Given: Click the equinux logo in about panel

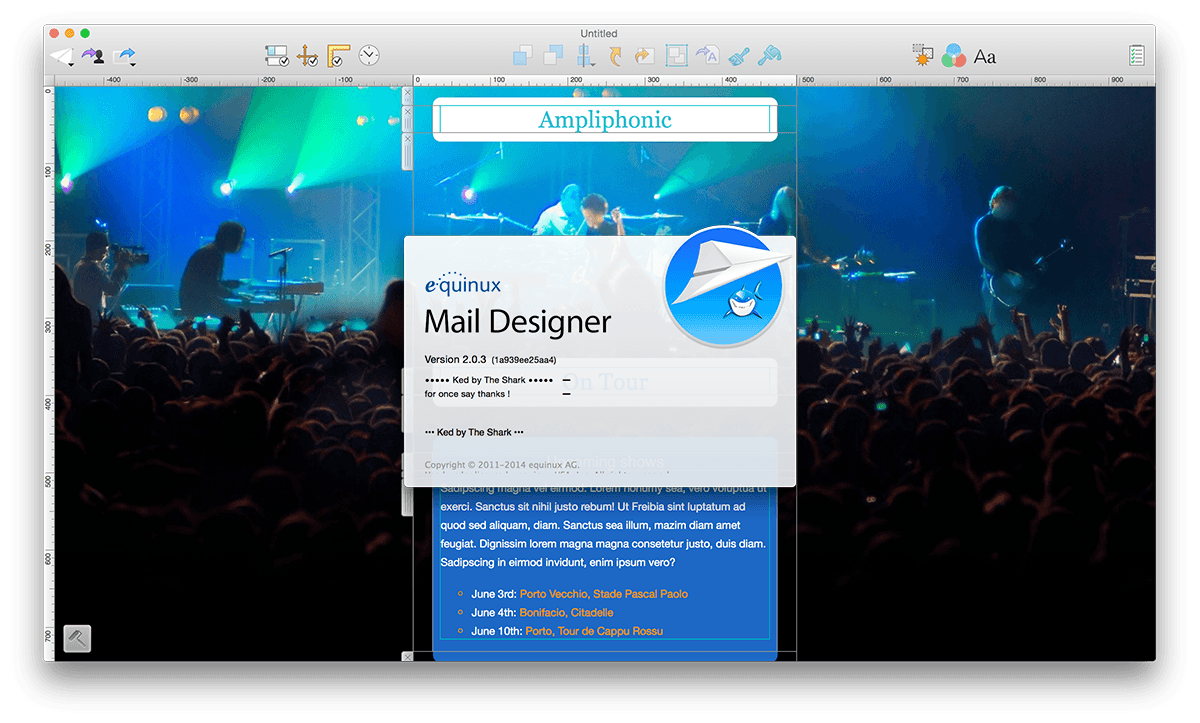Looking at the screenshot, I should [x=463, y=284].
